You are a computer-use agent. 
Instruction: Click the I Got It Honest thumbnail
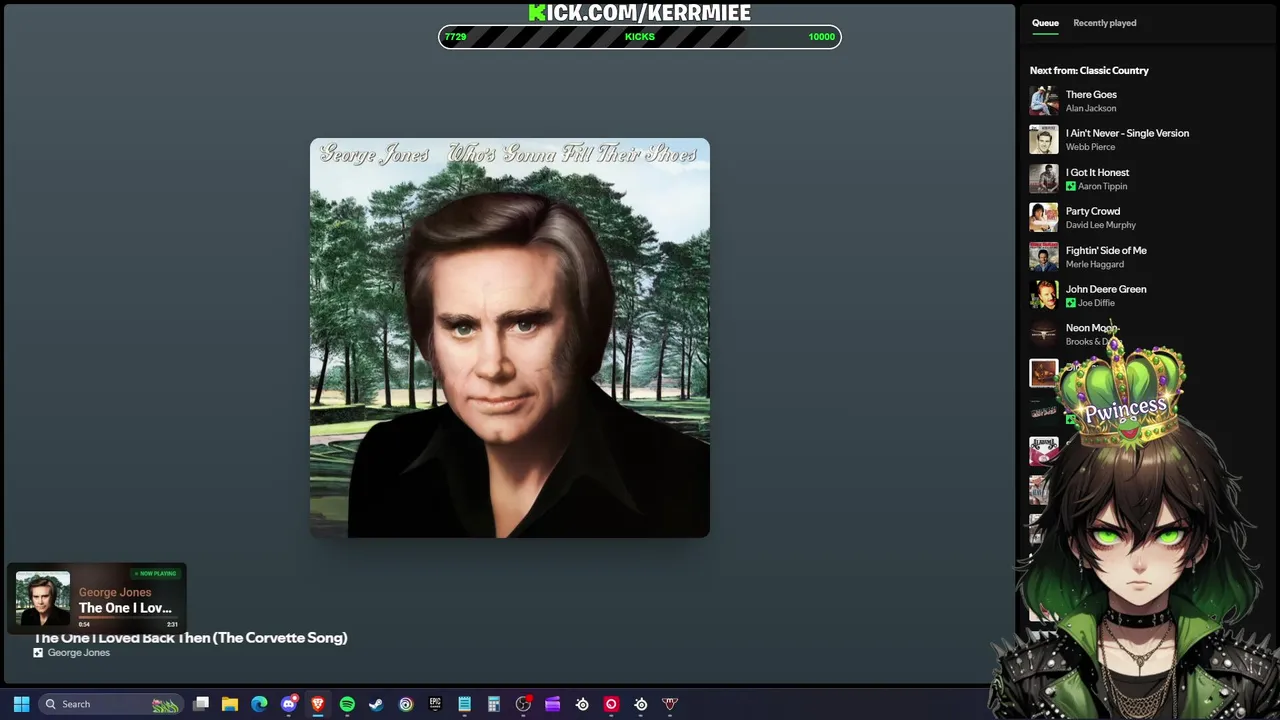(x=1044, y=179)
